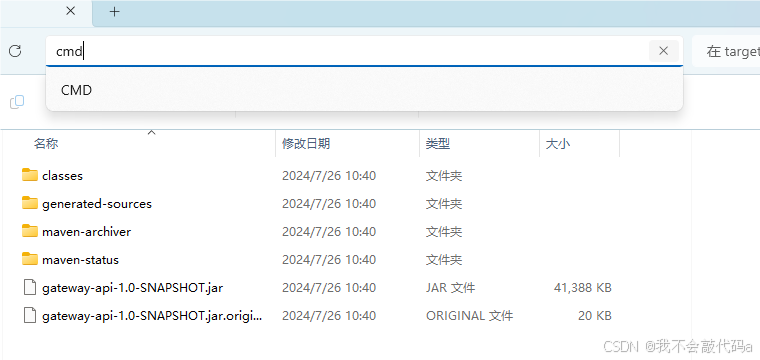The image size is (760, 360).
Task: Click the 文件夹 type of generated-sources
Action: 444,203
